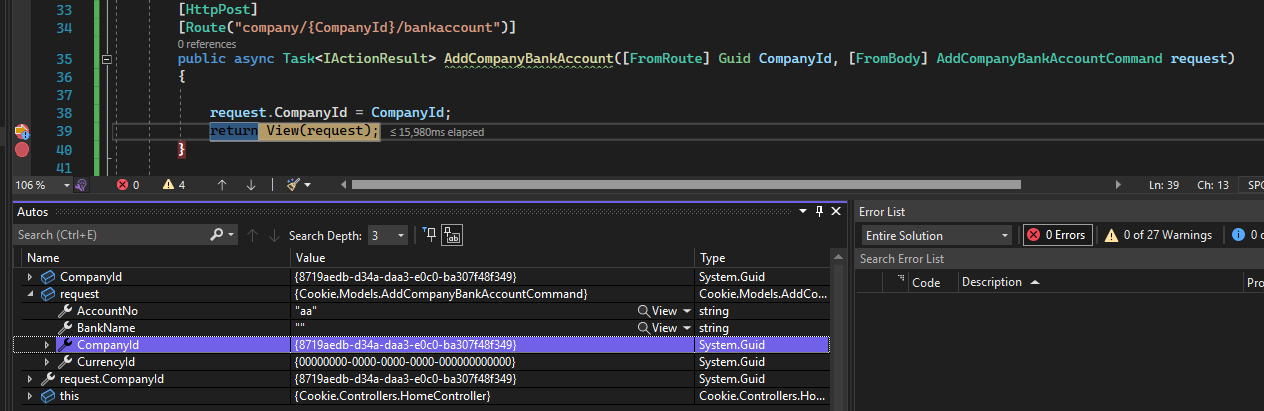Toggle the 0 Errors filter button
1264x411 pixels.
tap(1057, 235)
